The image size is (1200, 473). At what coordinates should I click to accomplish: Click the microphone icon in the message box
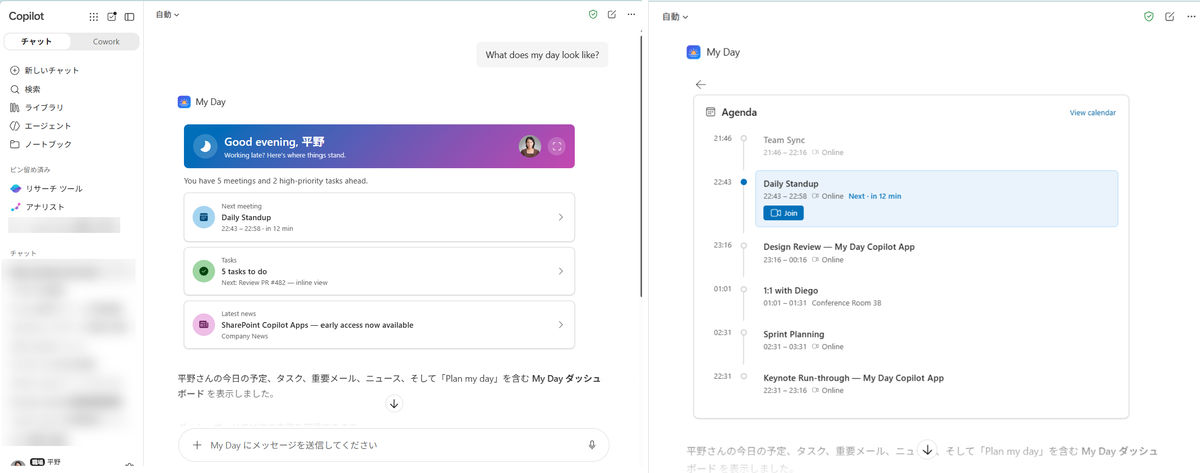592,445
